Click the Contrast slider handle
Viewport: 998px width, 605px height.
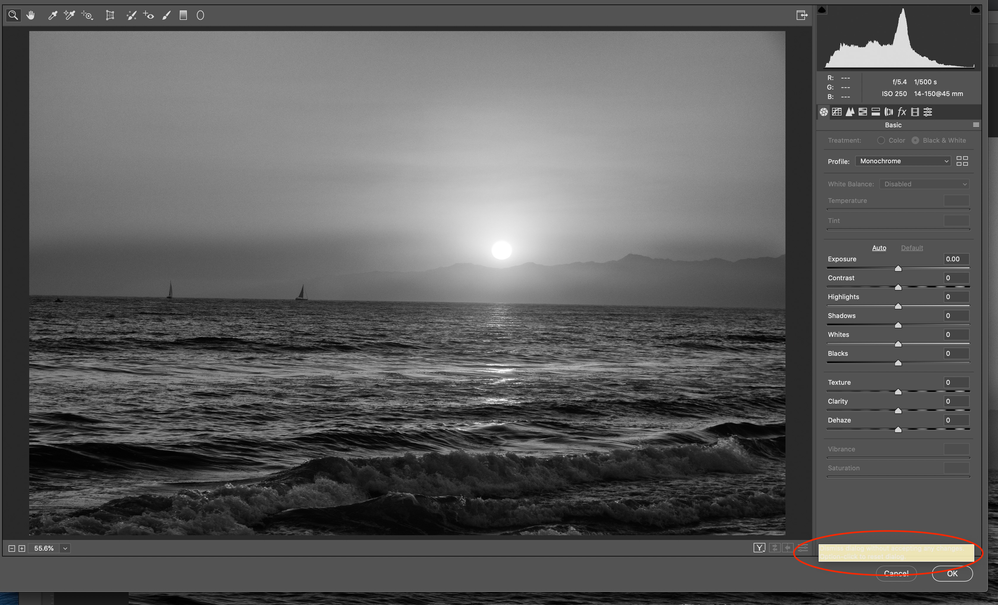[898, 288]
